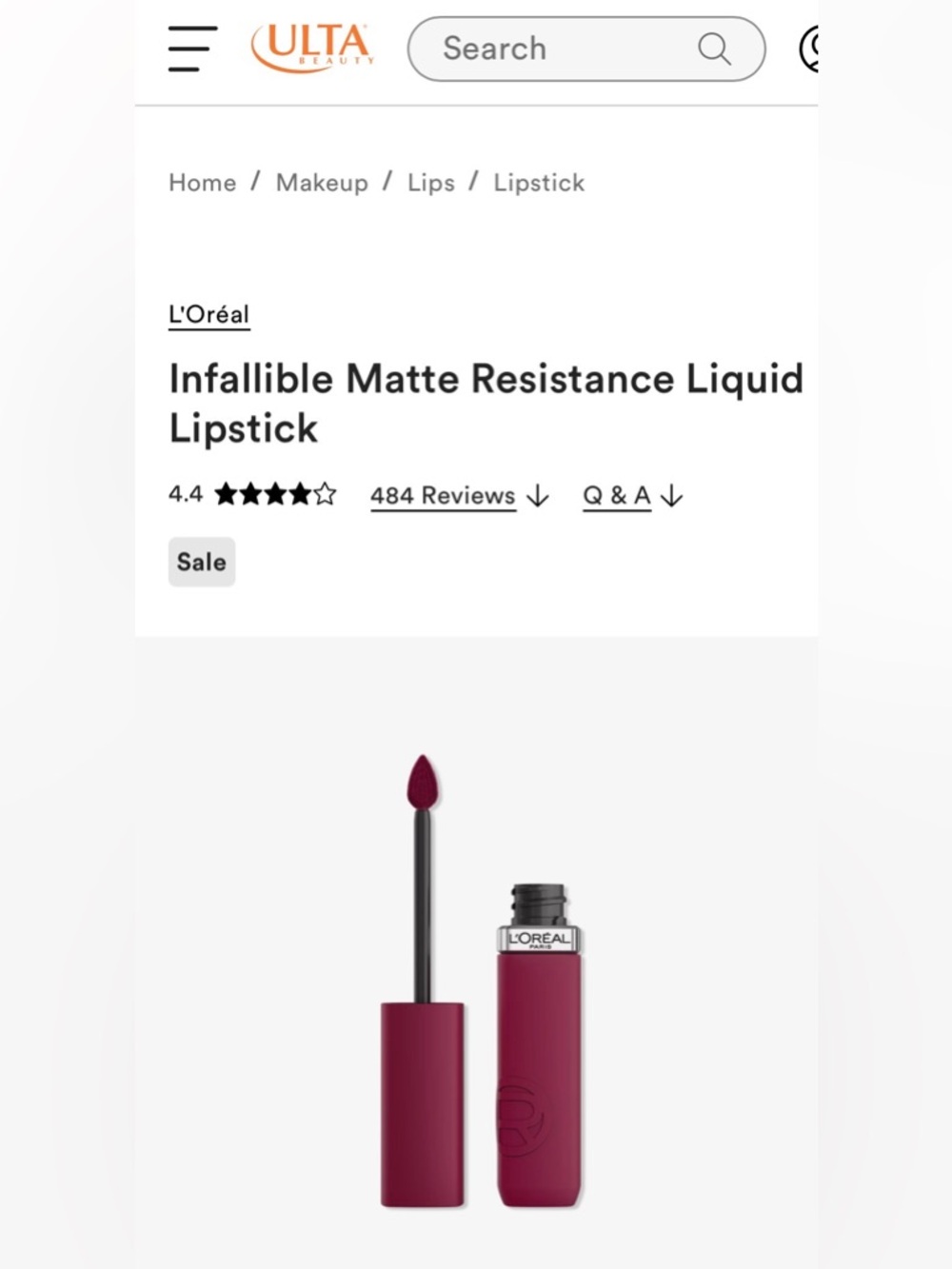This screenshot has width=952, height=1269.
Task: Open the Lipstick breadcrumb link
Action: pos(539,183)
